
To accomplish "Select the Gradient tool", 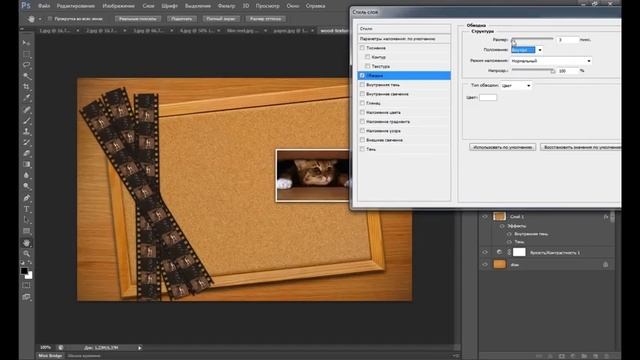I will [x=27, y=164].
